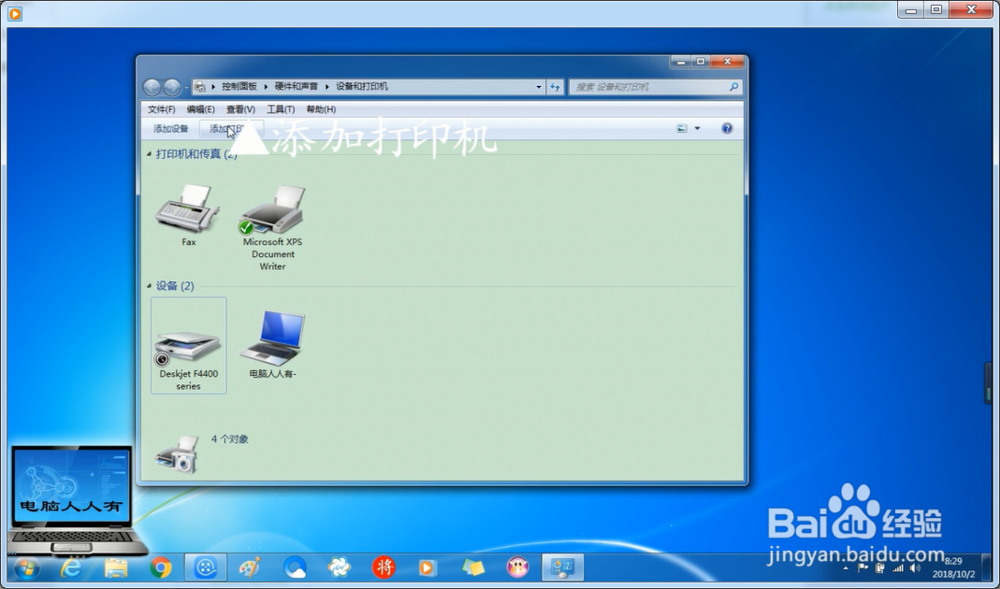Viewport: 1000px width, 589px height.
Task: Open the blue film-reel taskbar app
Action: pos(205,567)
